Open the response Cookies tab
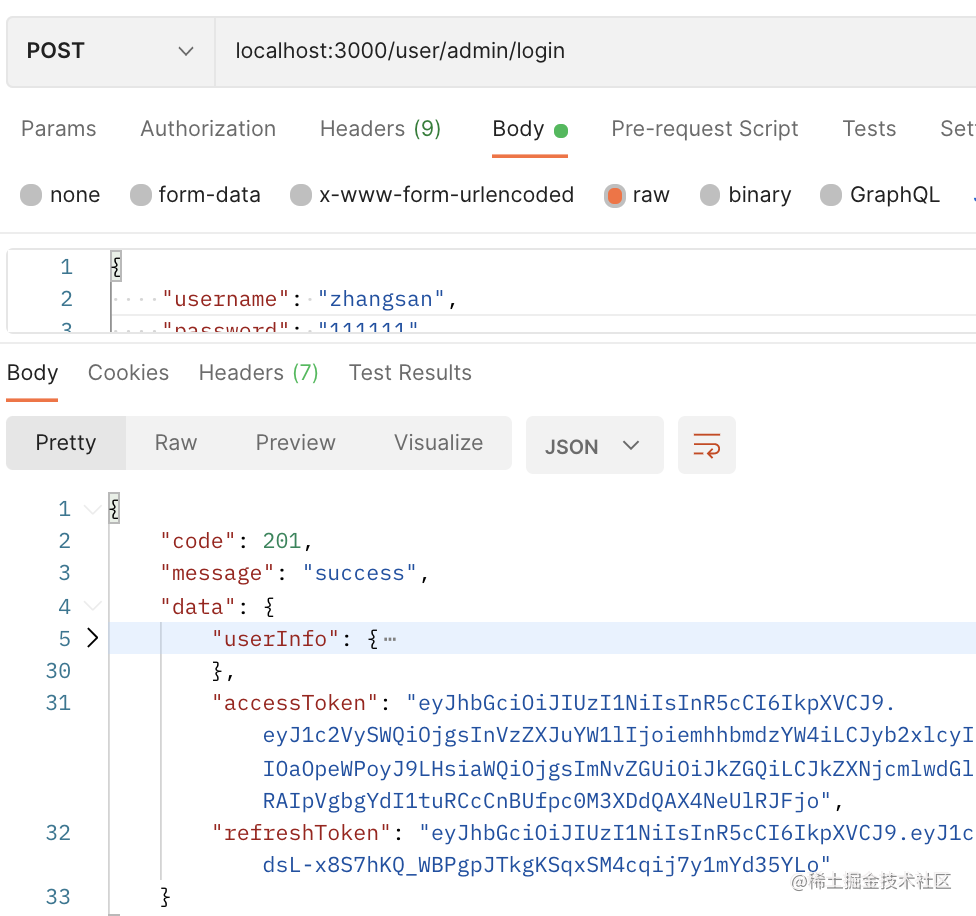976x916 pixels. click(x=128, y=373)
